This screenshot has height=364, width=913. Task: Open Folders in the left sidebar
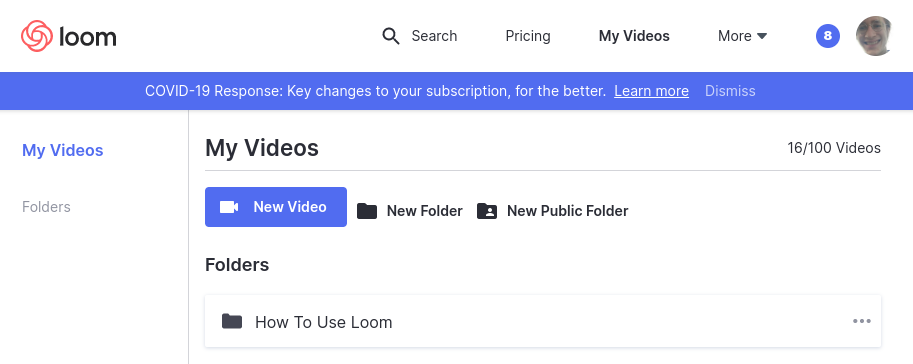point(47,207)
